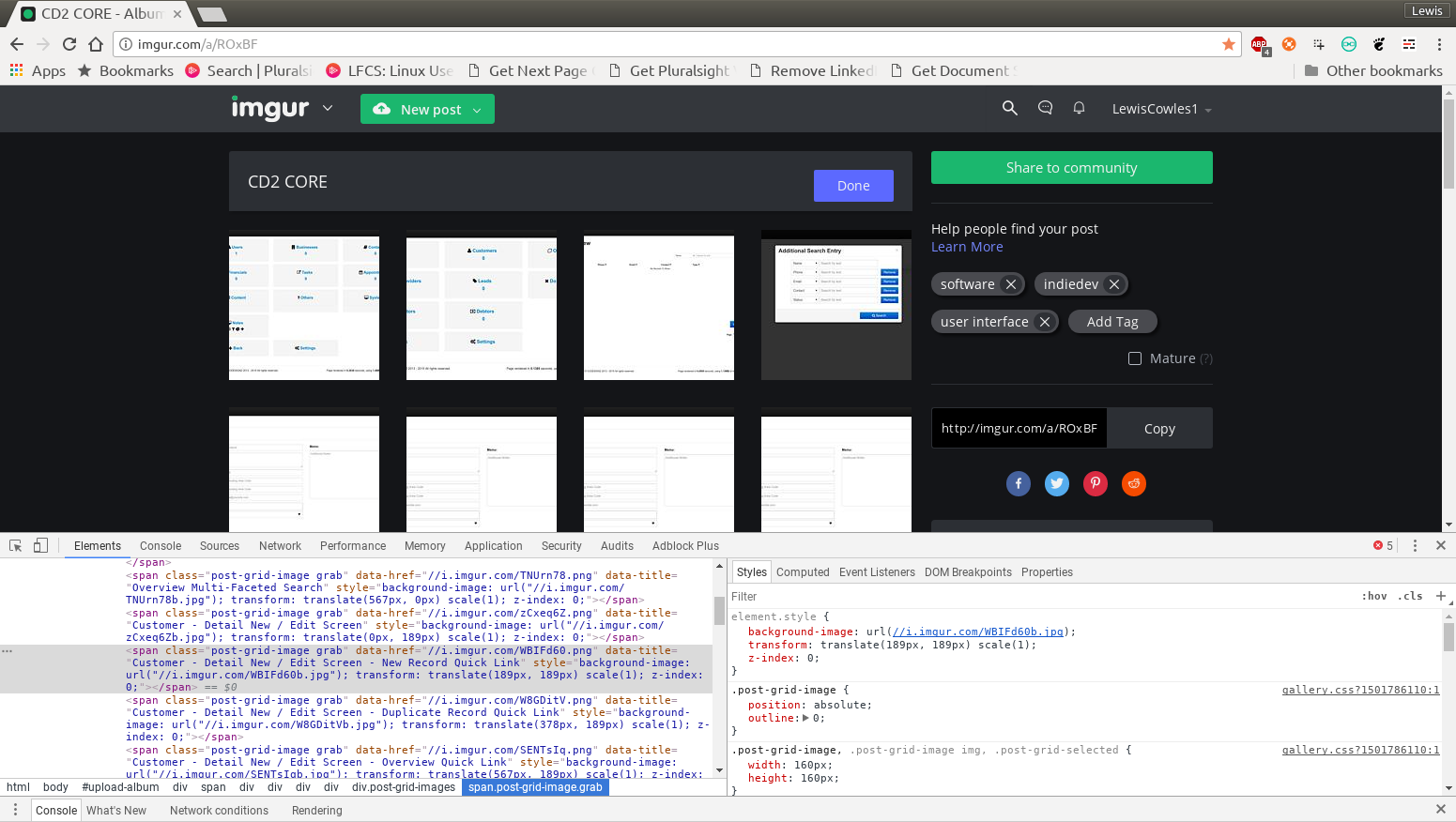Select the Additional Search Entry thumbnail
This screenshot has height=822, width=1456.
click(836, 305)
